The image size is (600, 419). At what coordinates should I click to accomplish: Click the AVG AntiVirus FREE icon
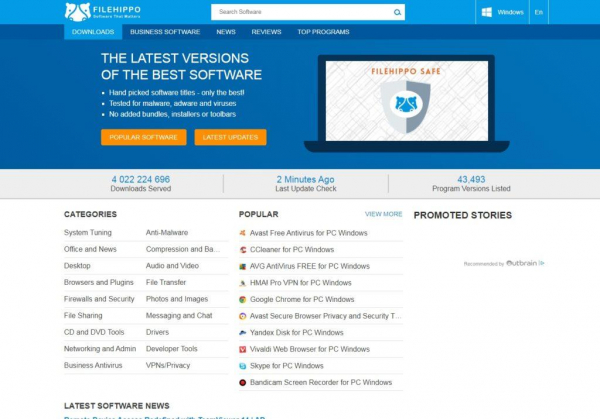click(x=243, y=266)
